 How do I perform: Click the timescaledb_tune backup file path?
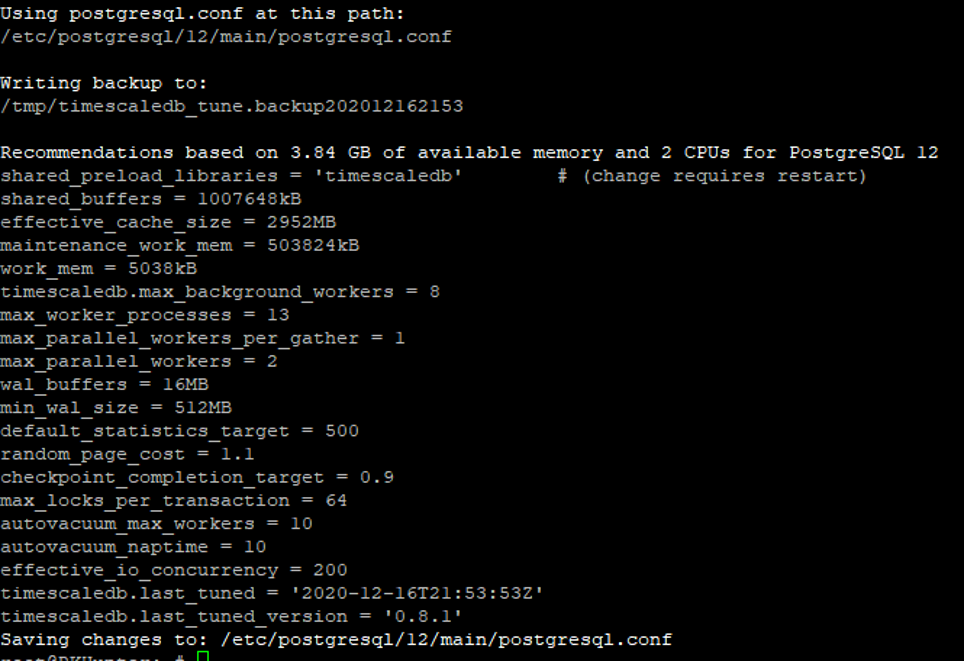232,106
